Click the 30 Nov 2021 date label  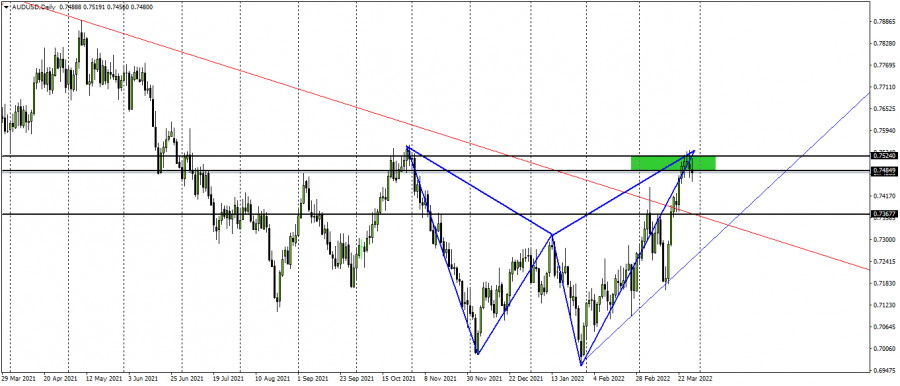pos(483,380)
